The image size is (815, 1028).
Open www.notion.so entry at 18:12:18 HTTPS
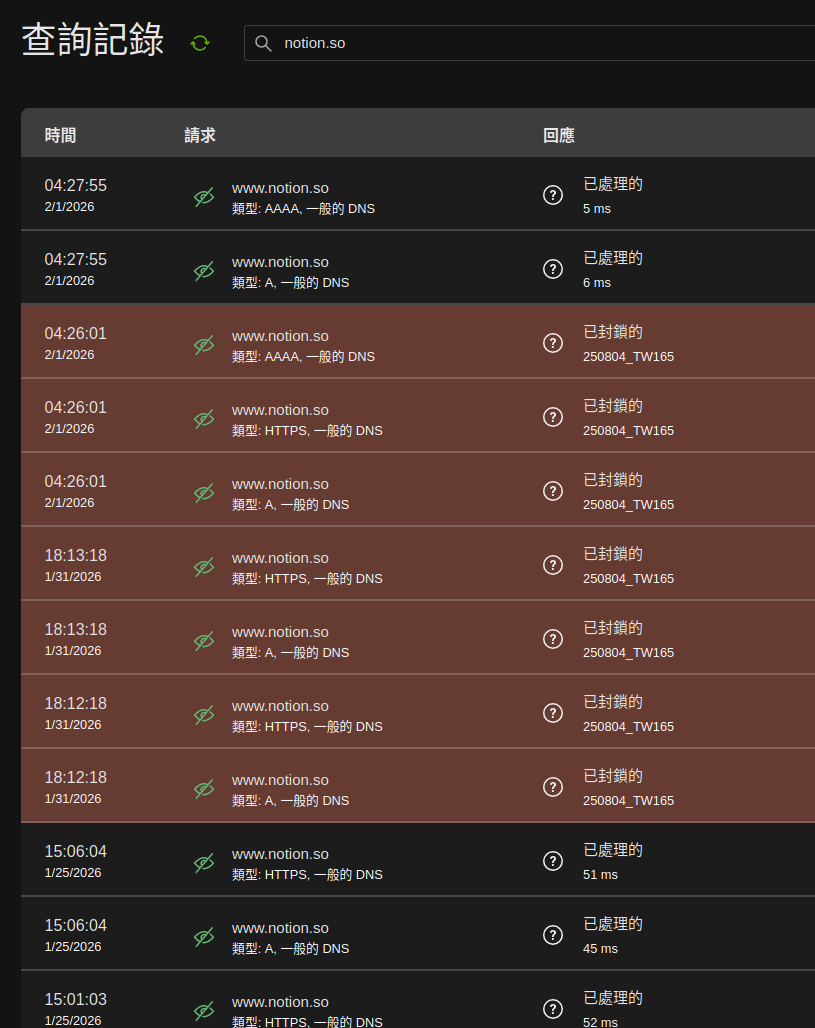pos(280,706)
